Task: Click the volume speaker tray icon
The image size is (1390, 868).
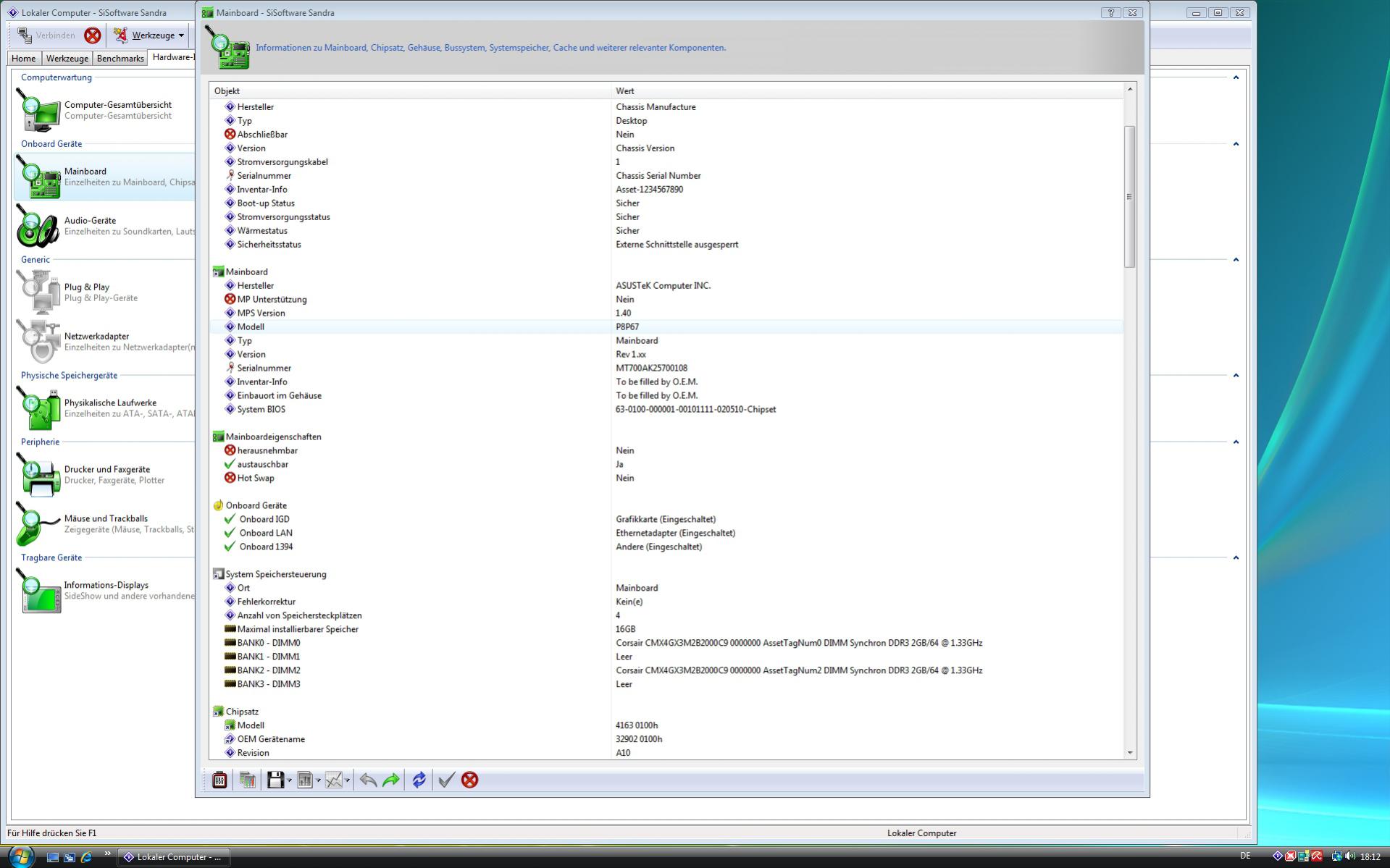Action: pyautogui.click(x=1350, y=856)
